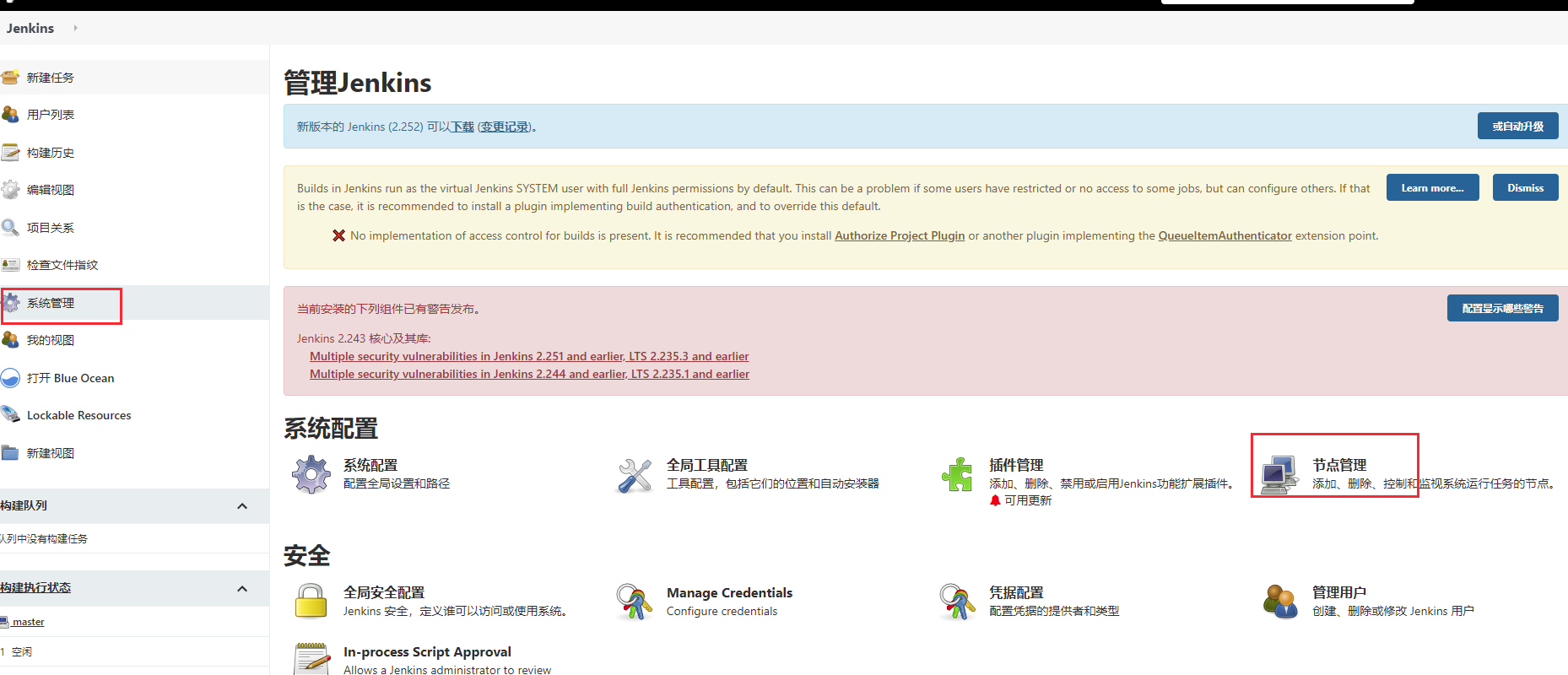This screenshot has width=1568, height=675.
Task: Open 新建视图 in the sidebar
Action: pyautogui.click(x=51, y=453)
